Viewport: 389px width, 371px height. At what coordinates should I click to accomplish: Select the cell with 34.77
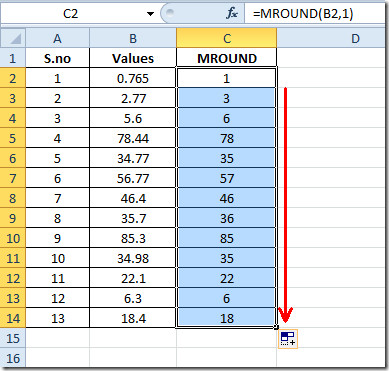click(133, 158)
